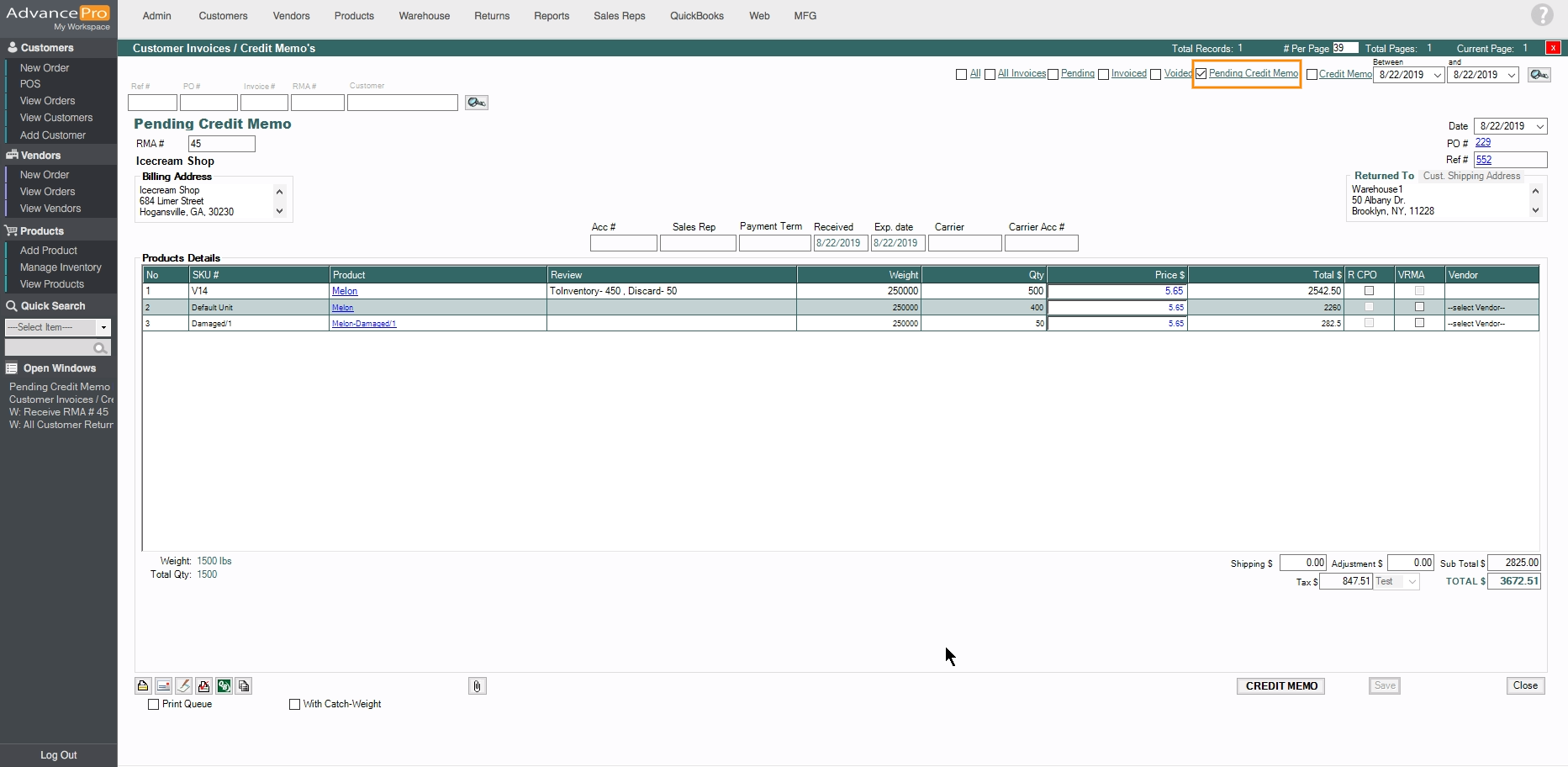This screenshot has width=1568, height=767.
Task: Click the envelope email icon
Action: (x=163, y=686)
